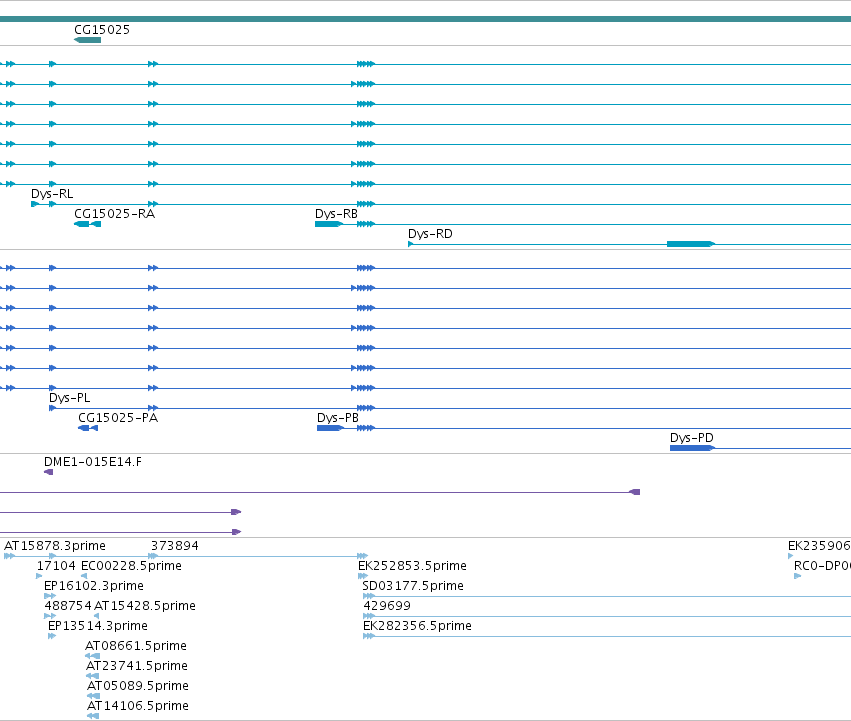Open the 429699 feature label
The height and width of the screenshot is (721, 851).
(387, 606)
